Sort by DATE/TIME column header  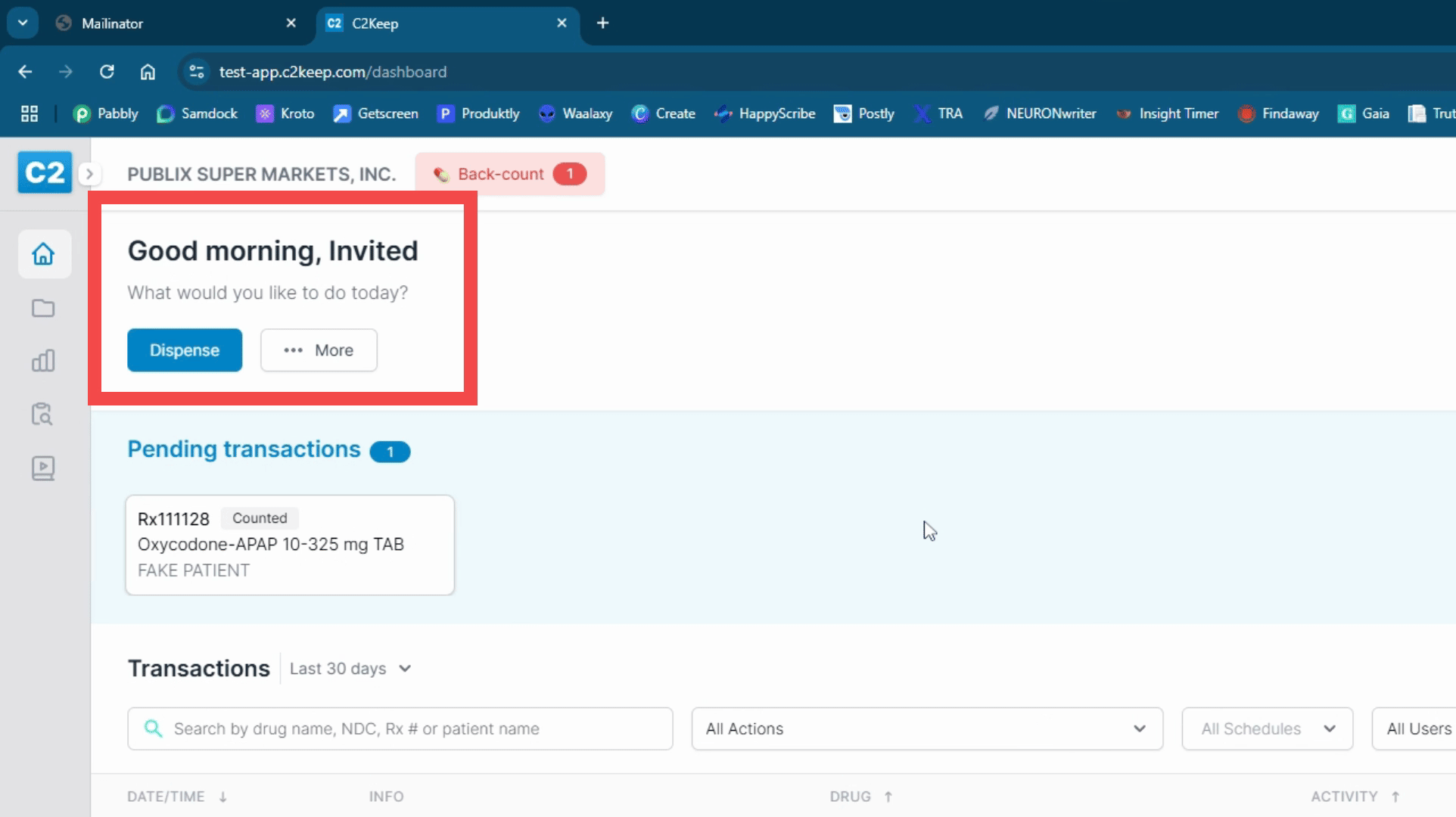(177, 797)
